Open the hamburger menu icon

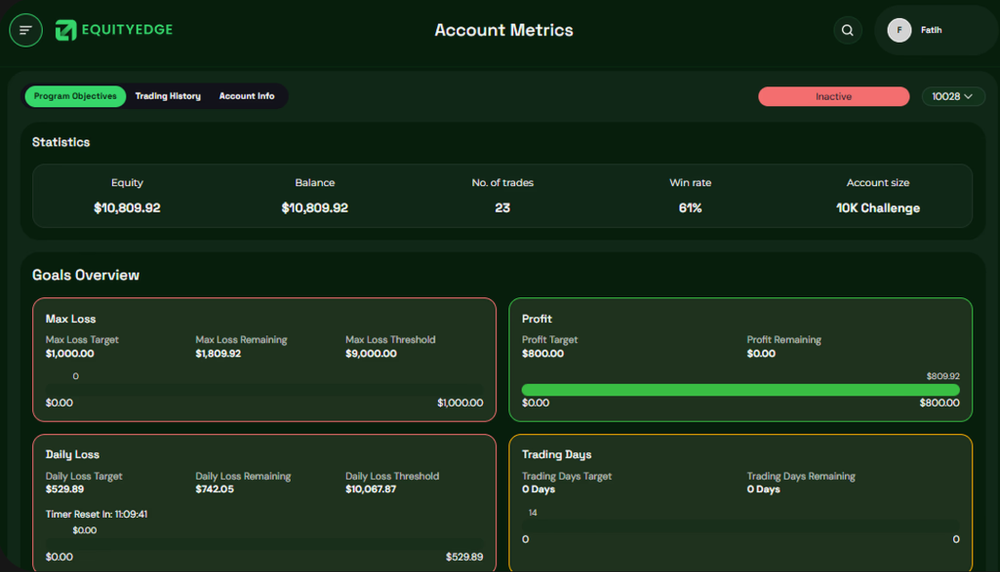(x=26, y=30)
